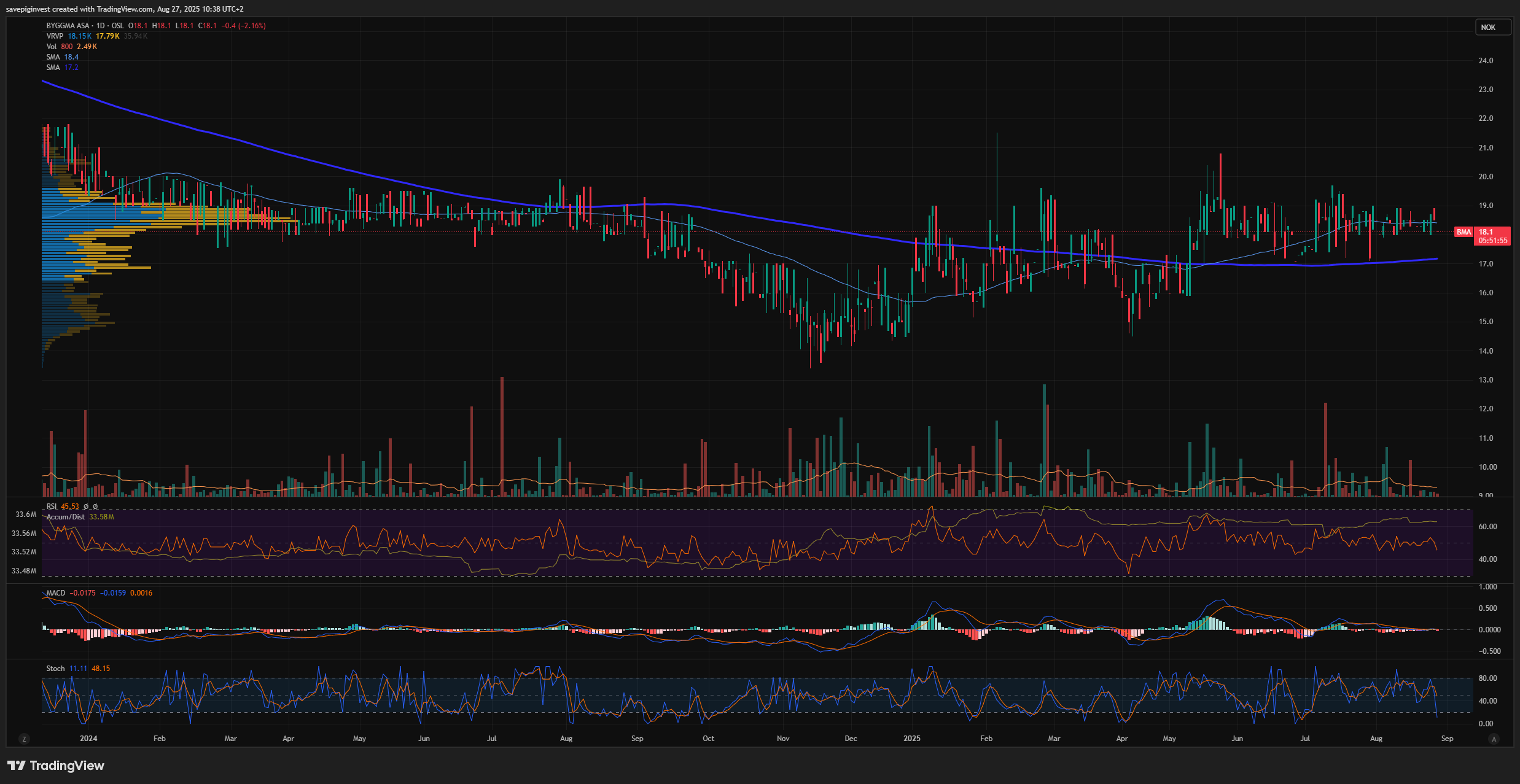Click the RSI 45.53 value
The height and width of the screenshot is (784, 1520).
(x=70, y=506)
